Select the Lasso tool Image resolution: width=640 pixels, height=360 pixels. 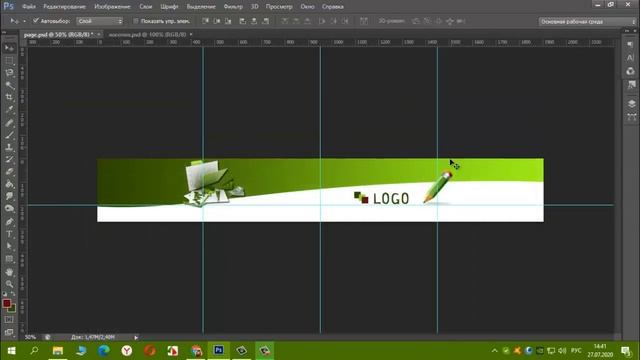tap(9, 73)
